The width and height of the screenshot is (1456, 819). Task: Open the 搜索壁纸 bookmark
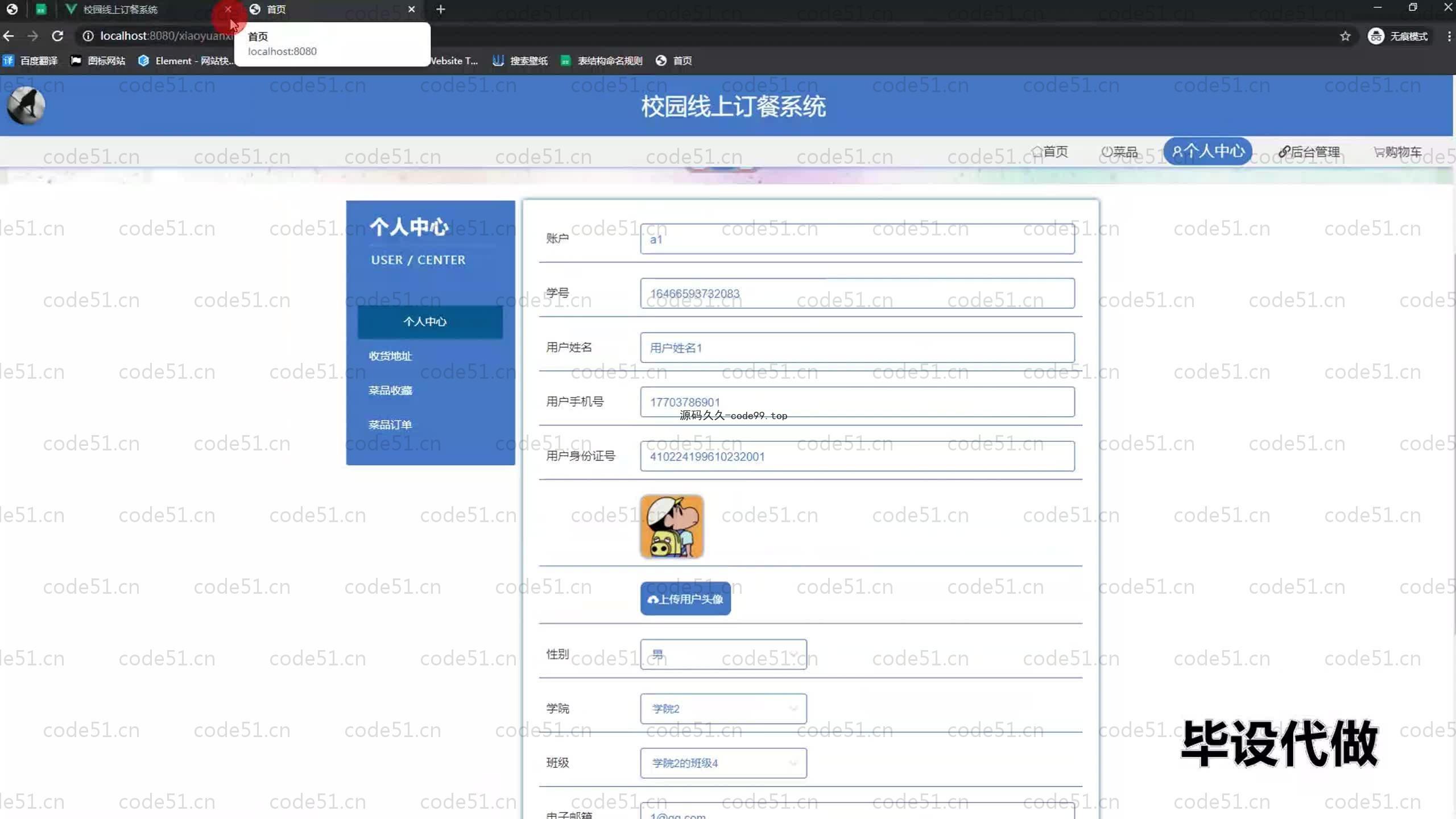(520, 61)
